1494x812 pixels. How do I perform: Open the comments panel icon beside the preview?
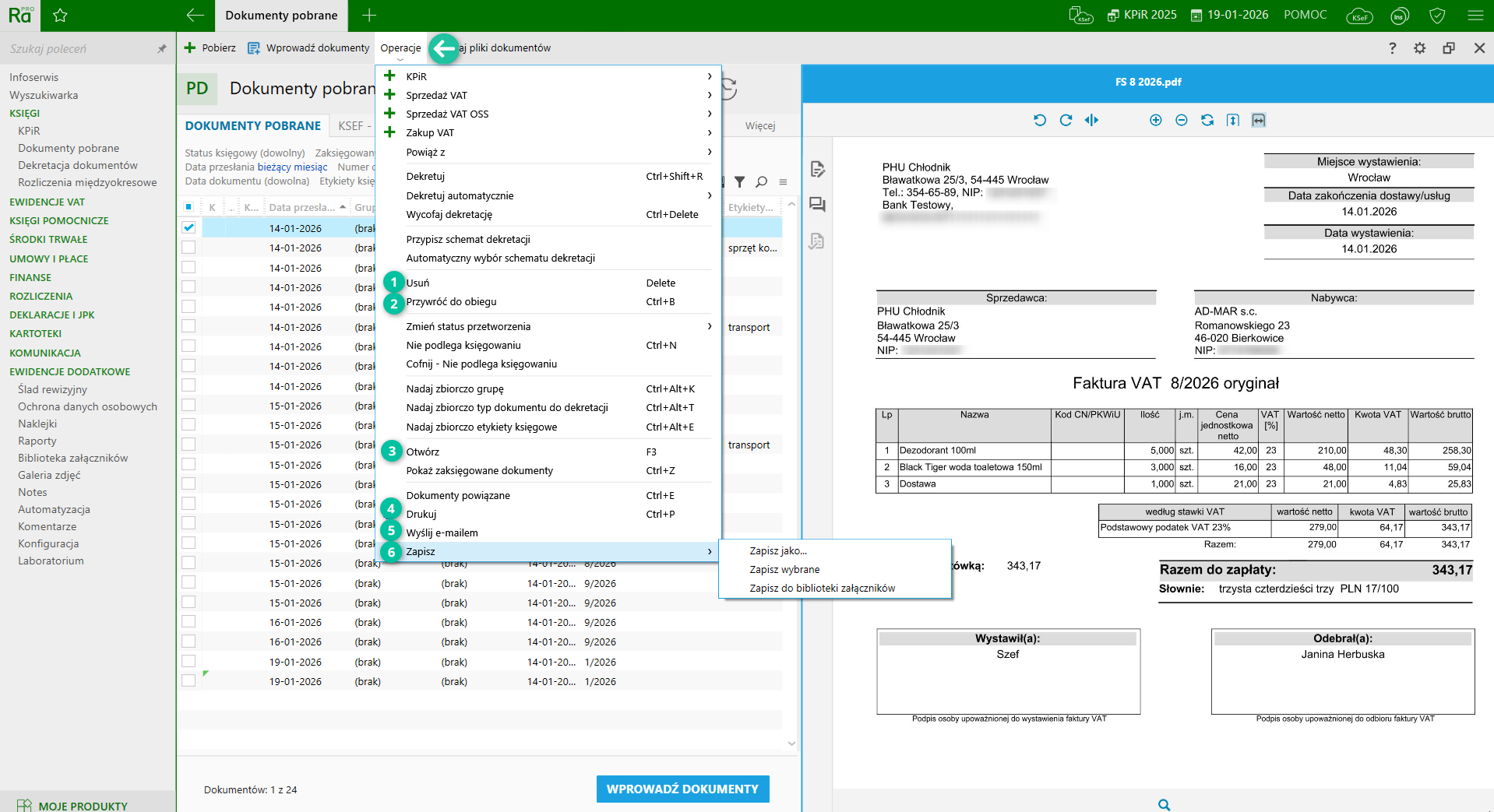pyautogui.click(x=816, y=205)
